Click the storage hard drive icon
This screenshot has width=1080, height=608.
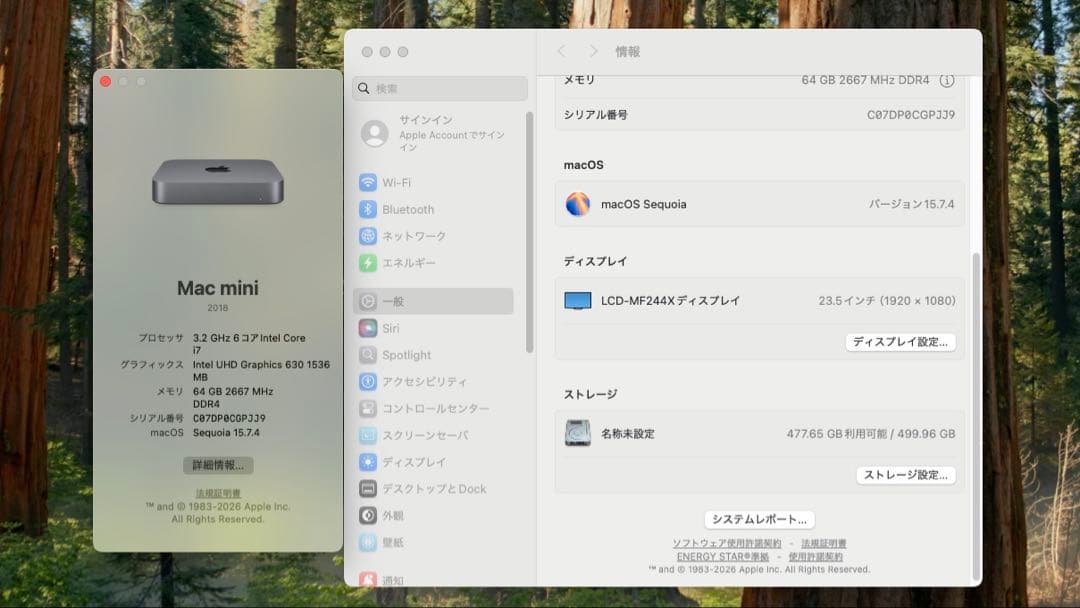578,433
